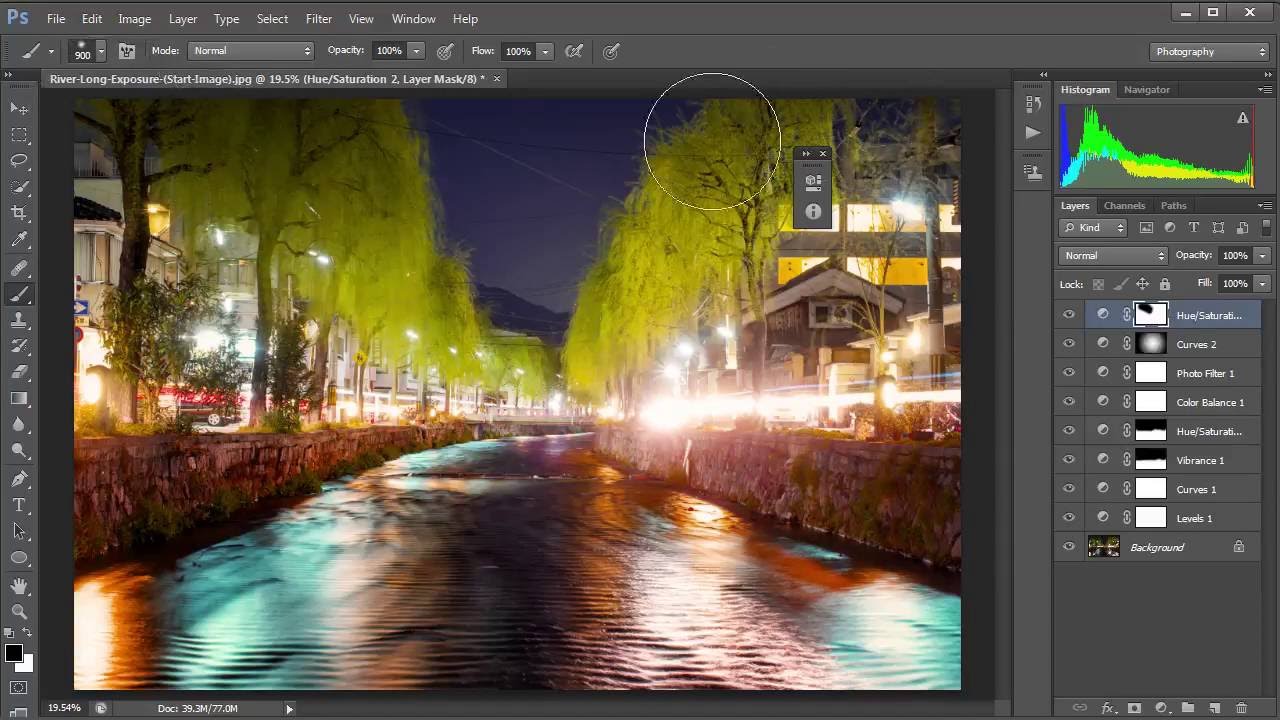Image resolution: width=1280 pixels, height=720 pixels.
Task: Open the Filter menu
Action: 319,18
